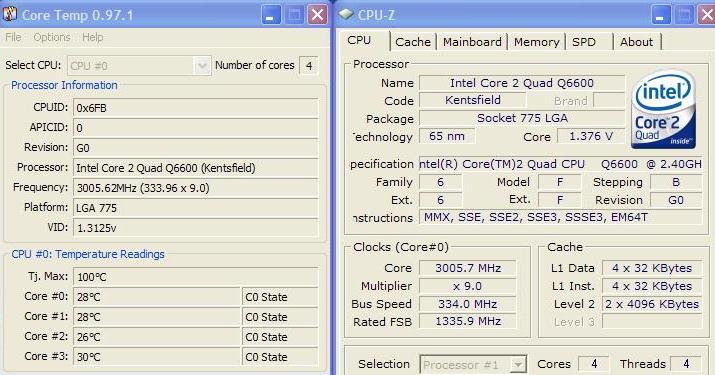Click the Cores count field in CPU-Z
The image size is (715, 375).
(x=593, y=364)
